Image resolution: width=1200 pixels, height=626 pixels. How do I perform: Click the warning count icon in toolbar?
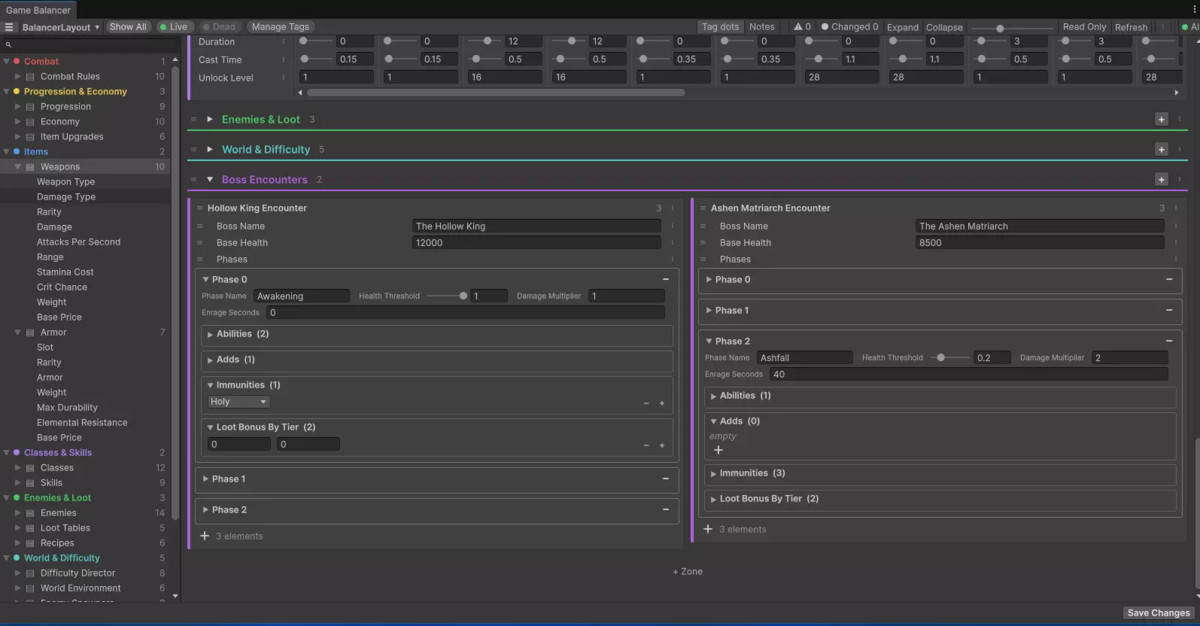[802, 27]
